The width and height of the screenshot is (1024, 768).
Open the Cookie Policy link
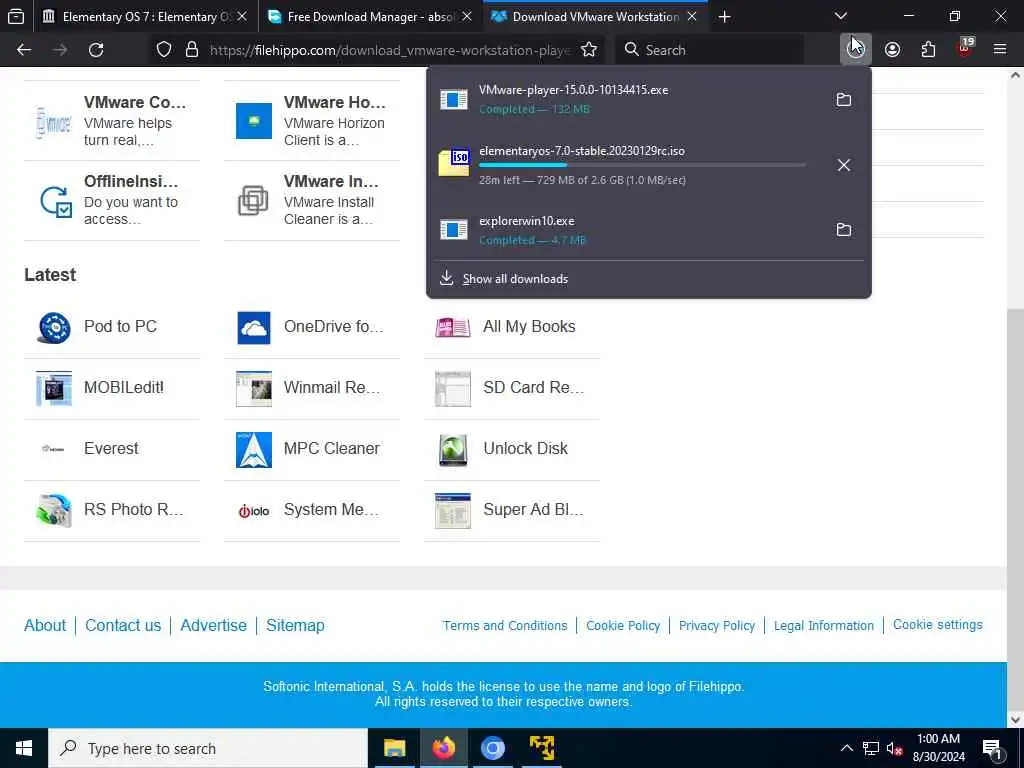point(623,626)
